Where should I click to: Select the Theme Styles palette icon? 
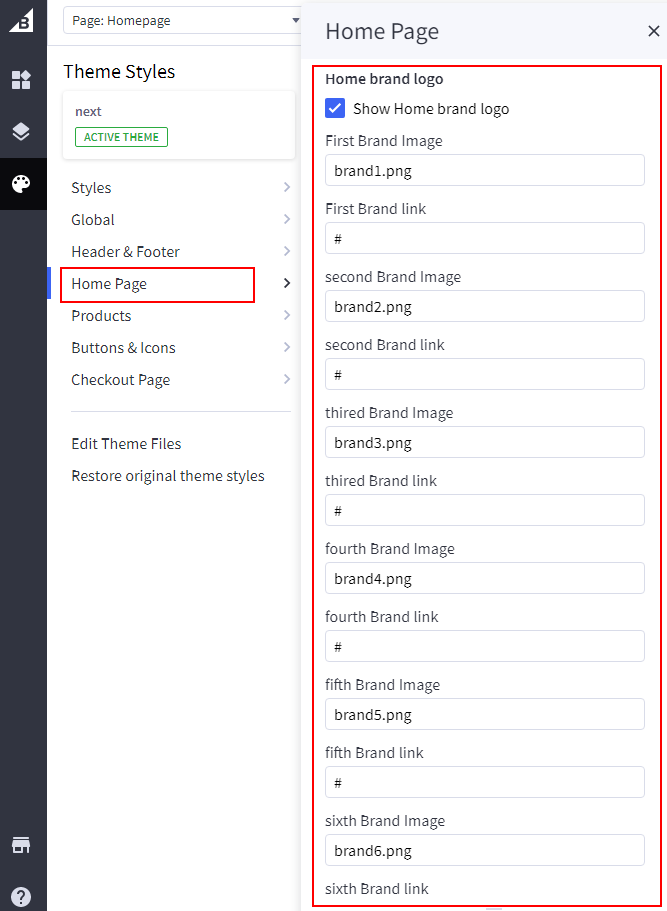coord(22,184)
